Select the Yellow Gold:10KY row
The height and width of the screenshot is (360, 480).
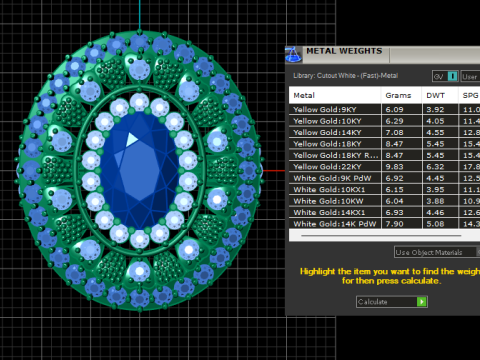385,121
